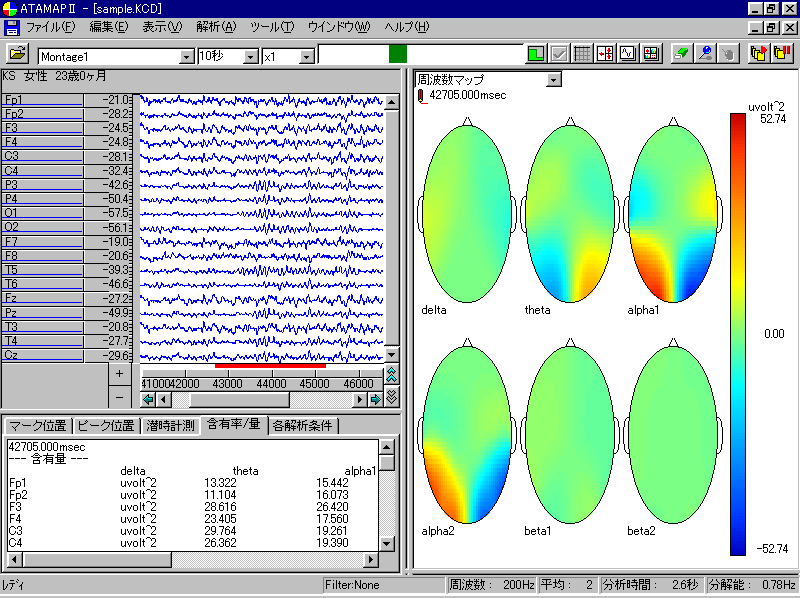Click the green window layout toolbar icon
Screen dimensions: 800x598
[x=537, y=54]
